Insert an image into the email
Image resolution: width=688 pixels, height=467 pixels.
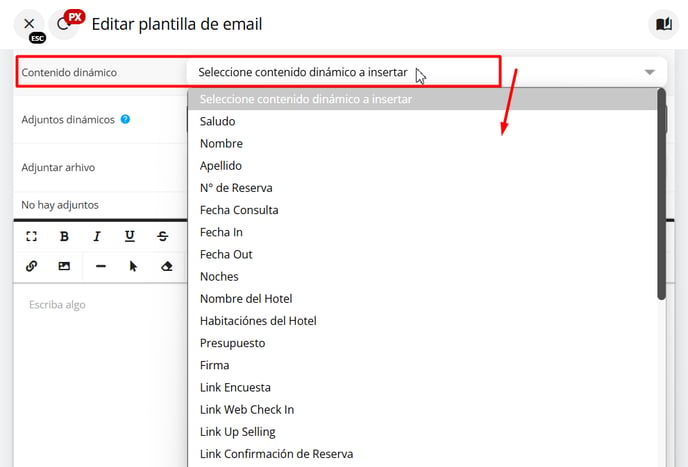[64, 266]
